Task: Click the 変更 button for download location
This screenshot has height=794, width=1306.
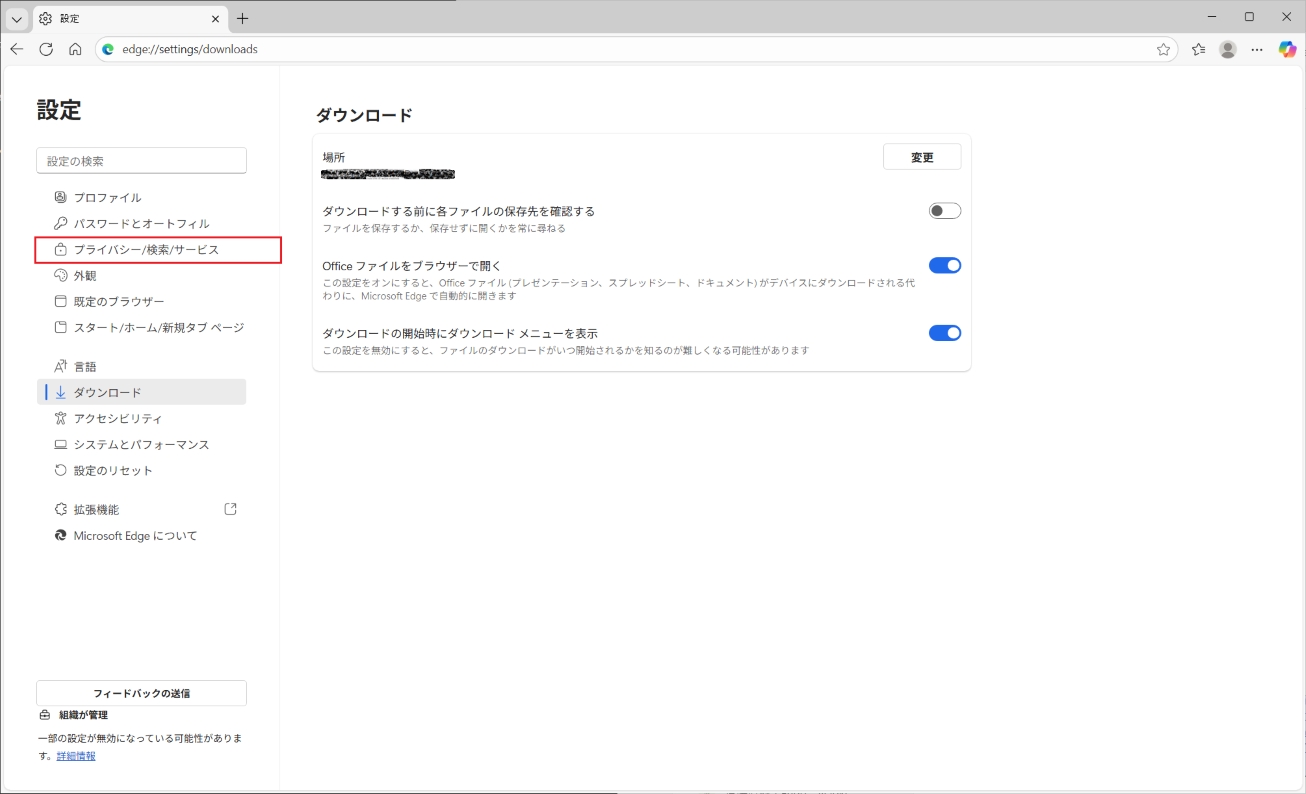Action: coord(921,157)
